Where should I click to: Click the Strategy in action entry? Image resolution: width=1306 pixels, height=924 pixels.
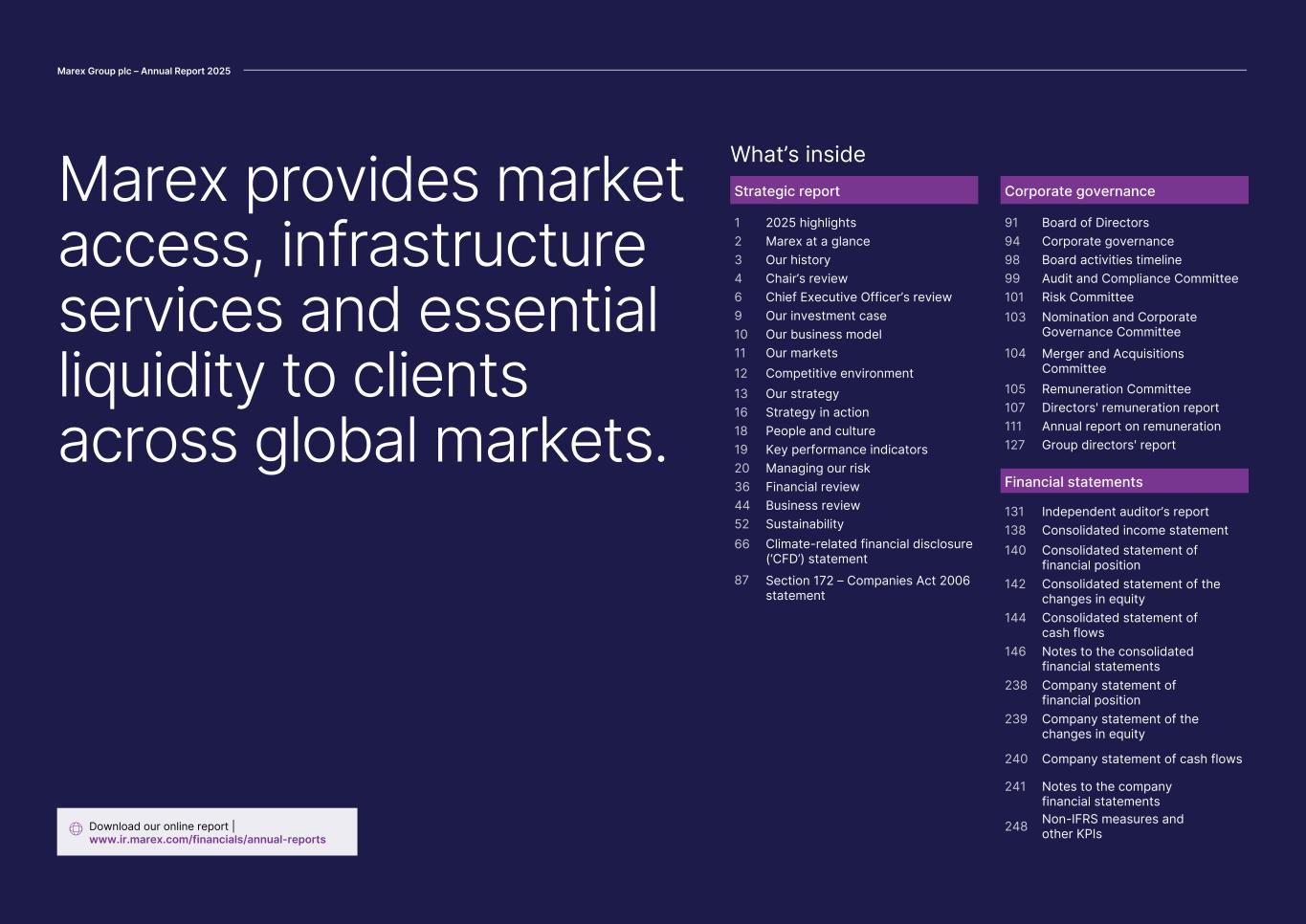[817, 412]
